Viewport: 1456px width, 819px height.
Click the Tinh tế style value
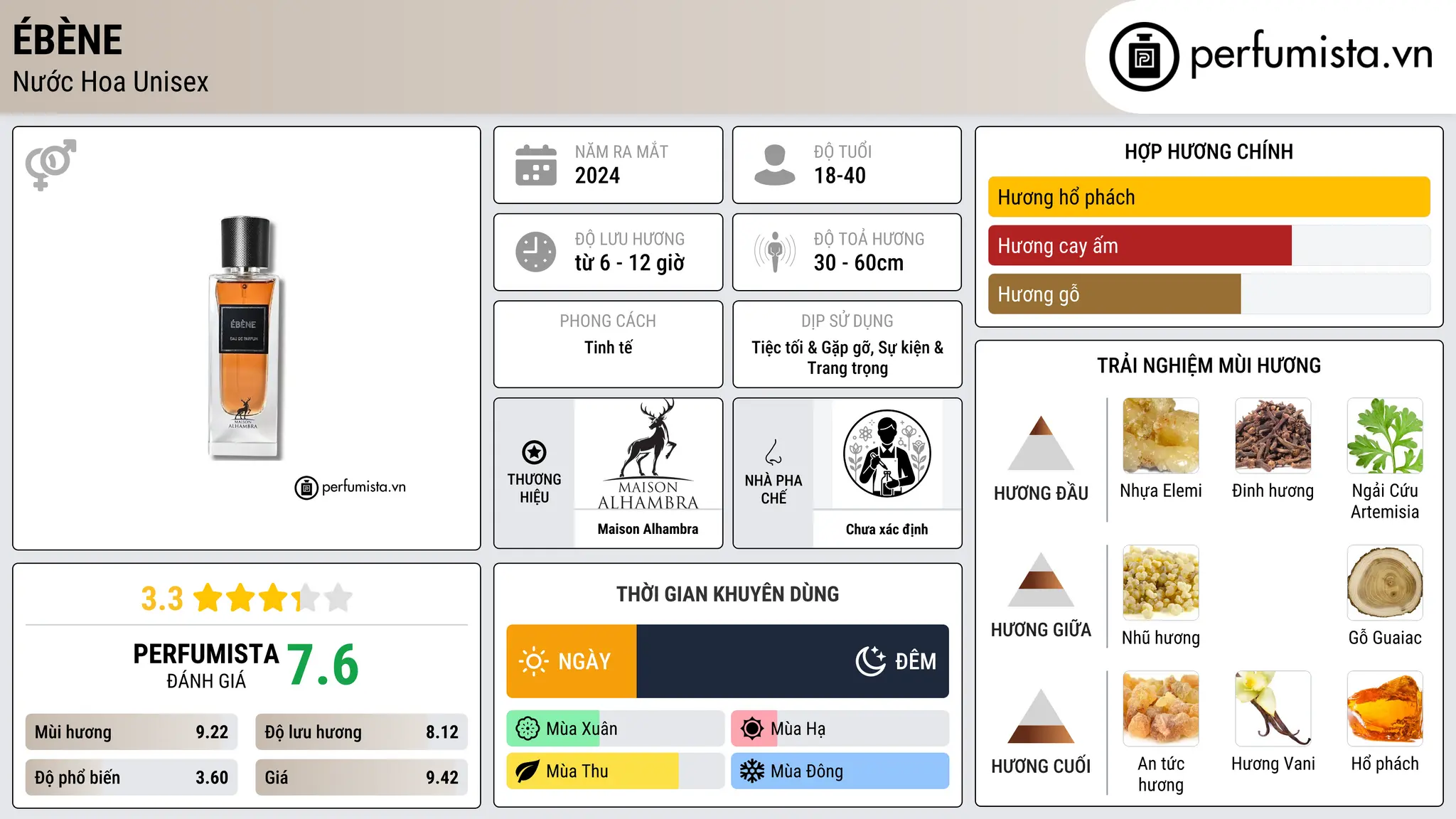pyautogui.click(x=608, y=348)
